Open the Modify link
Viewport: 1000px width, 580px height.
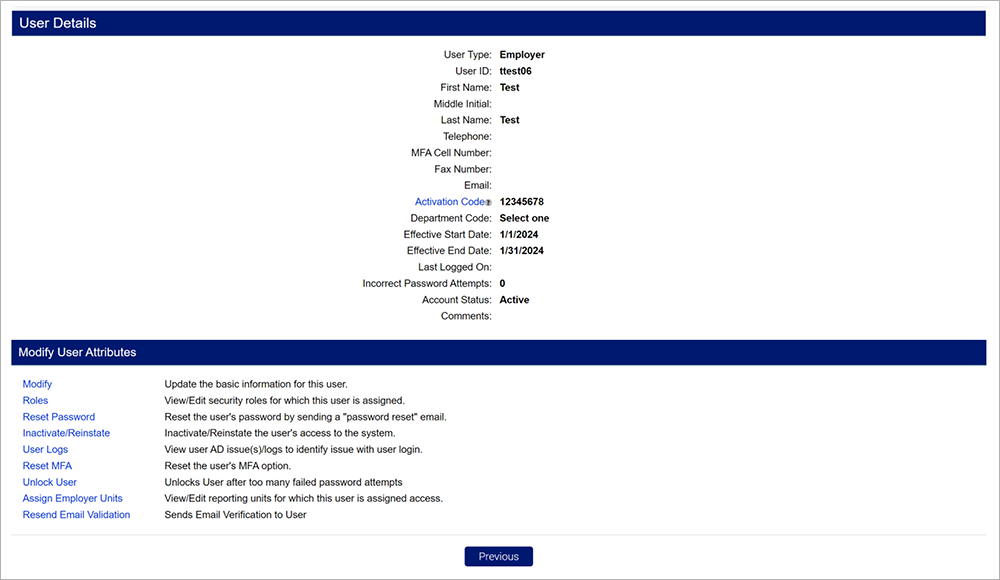pyautogui.click(x=37, y=384)
